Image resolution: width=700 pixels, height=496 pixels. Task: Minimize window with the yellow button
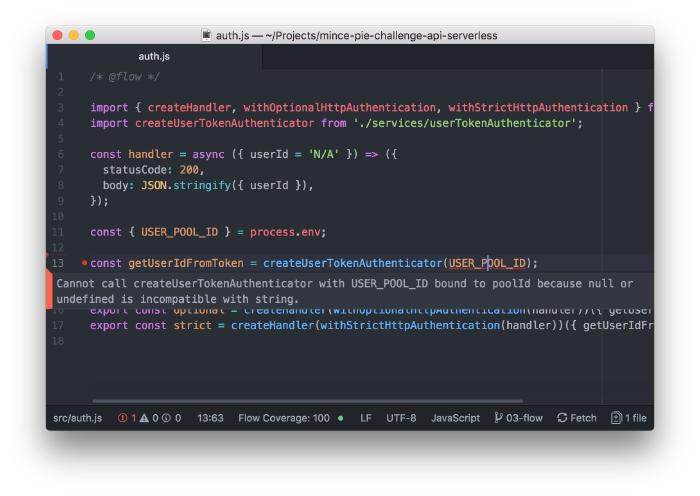pyautogui.click(x=74, y=35)
